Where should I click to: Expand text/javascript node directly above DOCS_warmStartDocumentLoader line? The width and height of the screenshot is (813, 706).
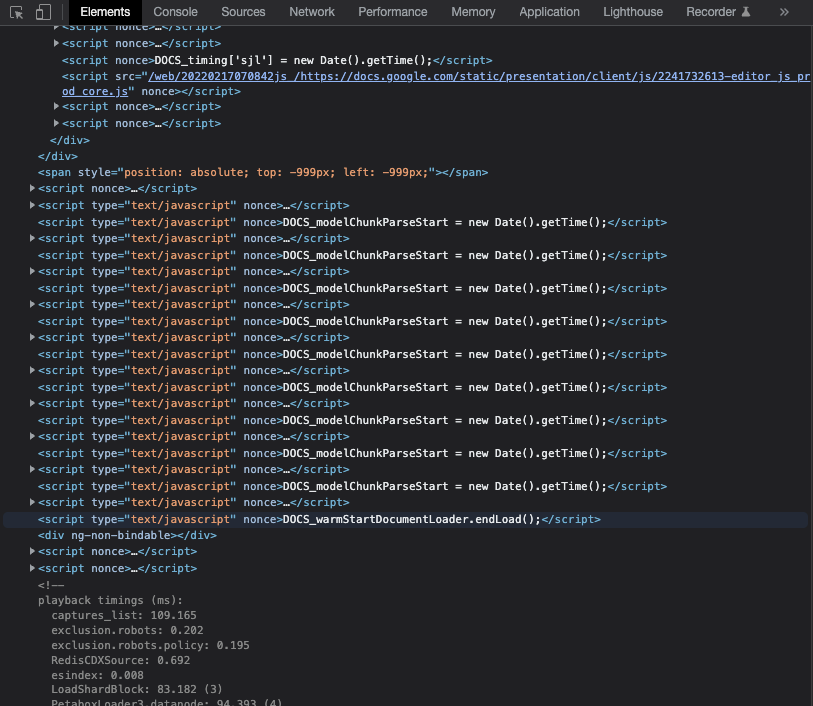[32, 502]
